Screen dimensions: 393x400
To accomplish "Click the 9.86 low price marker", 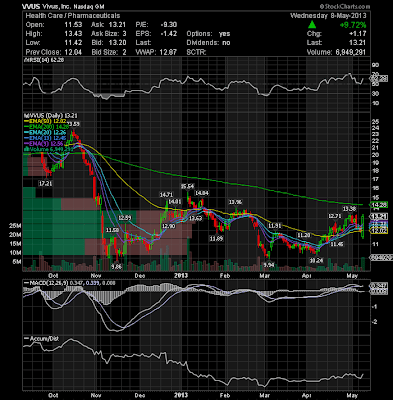I will [116, 267].
